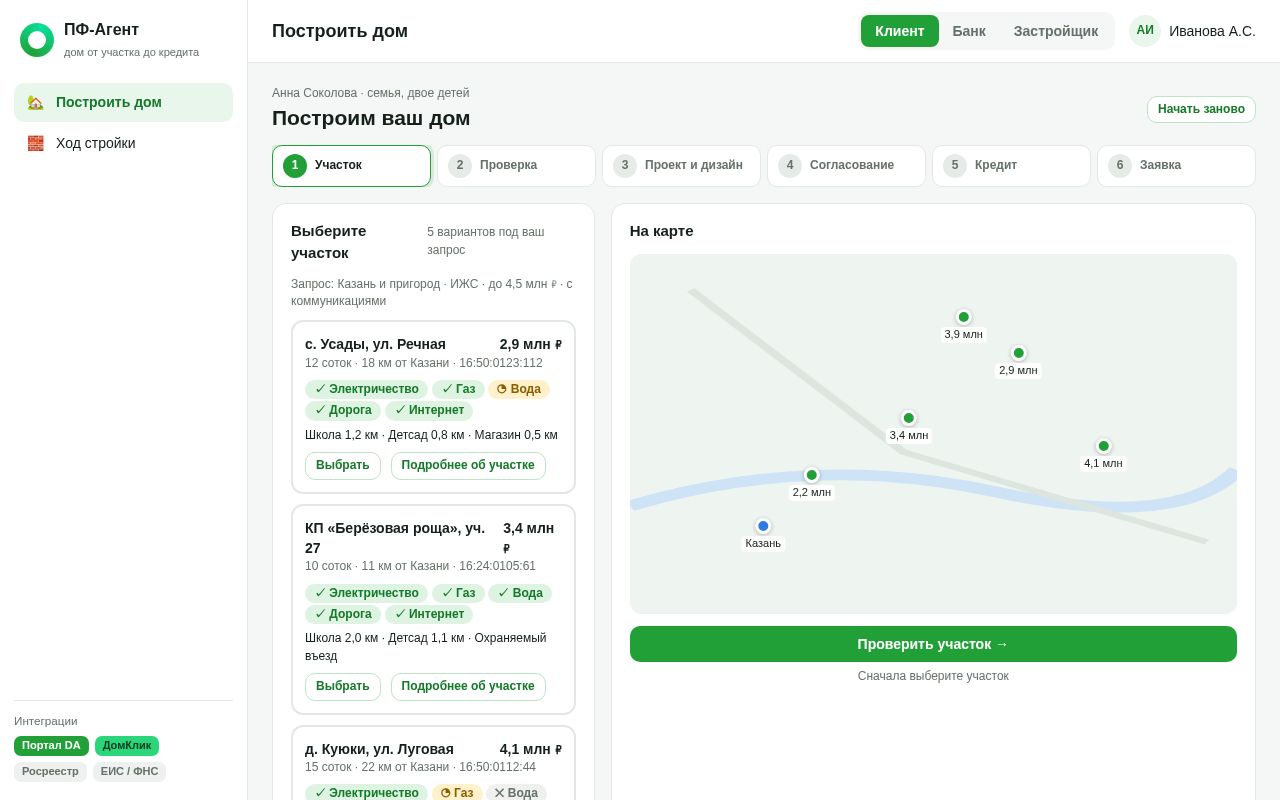
Task: Click the 2,9 млн map pin
Action: point(1019,353)
